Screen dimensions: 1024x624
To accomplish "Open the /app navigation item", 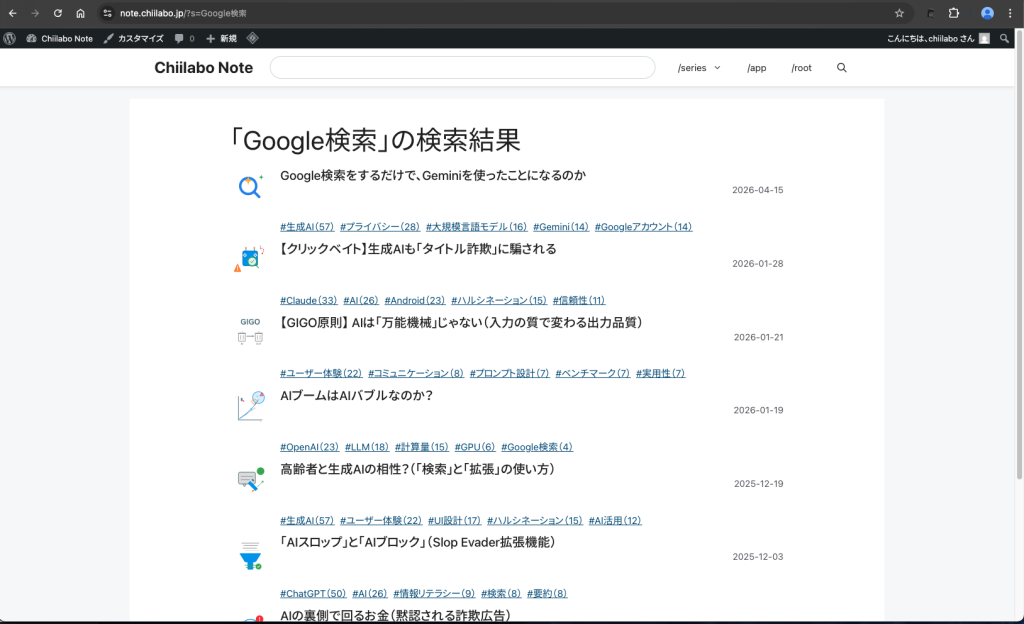I will (756, 68).
